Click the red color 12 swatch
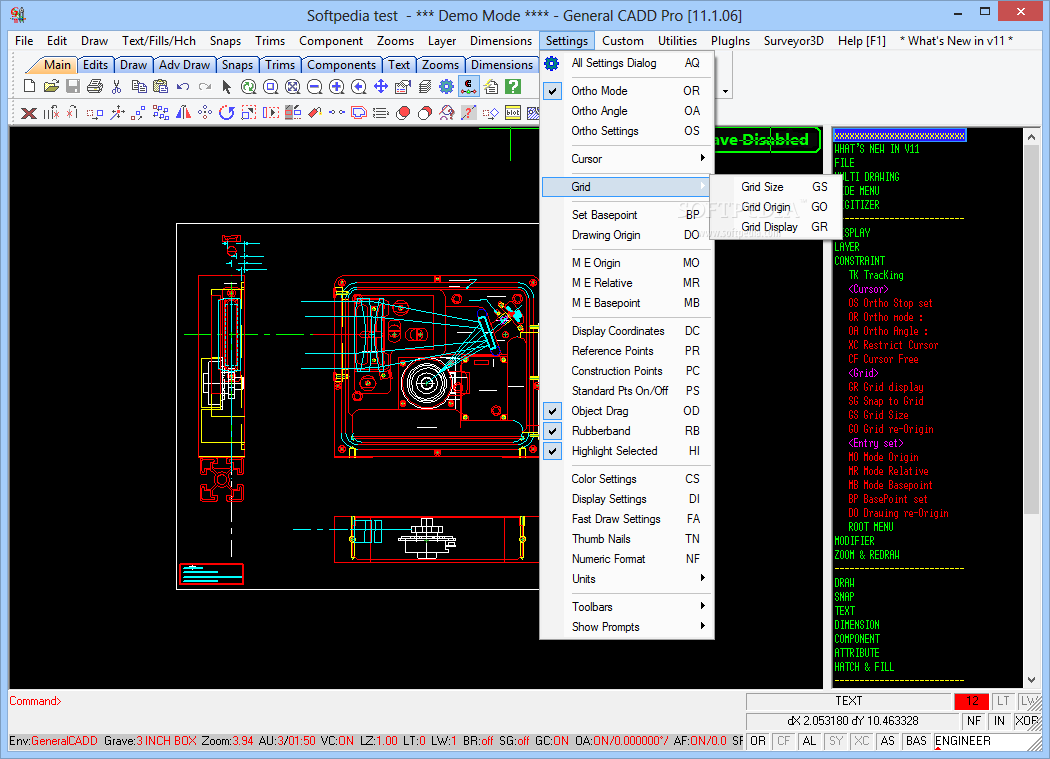 coord(972,701)
